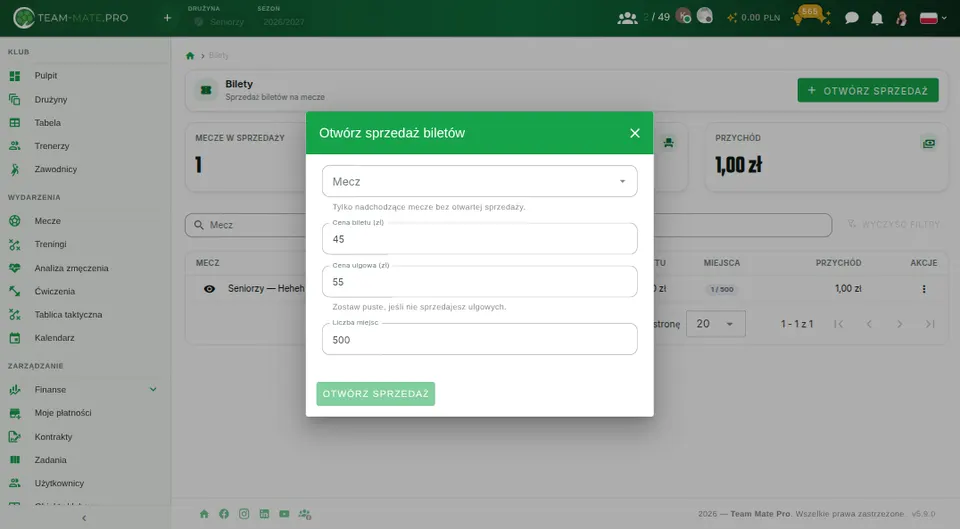
Task: Open Drużyny in the sidebar
Action: (51, 99)
